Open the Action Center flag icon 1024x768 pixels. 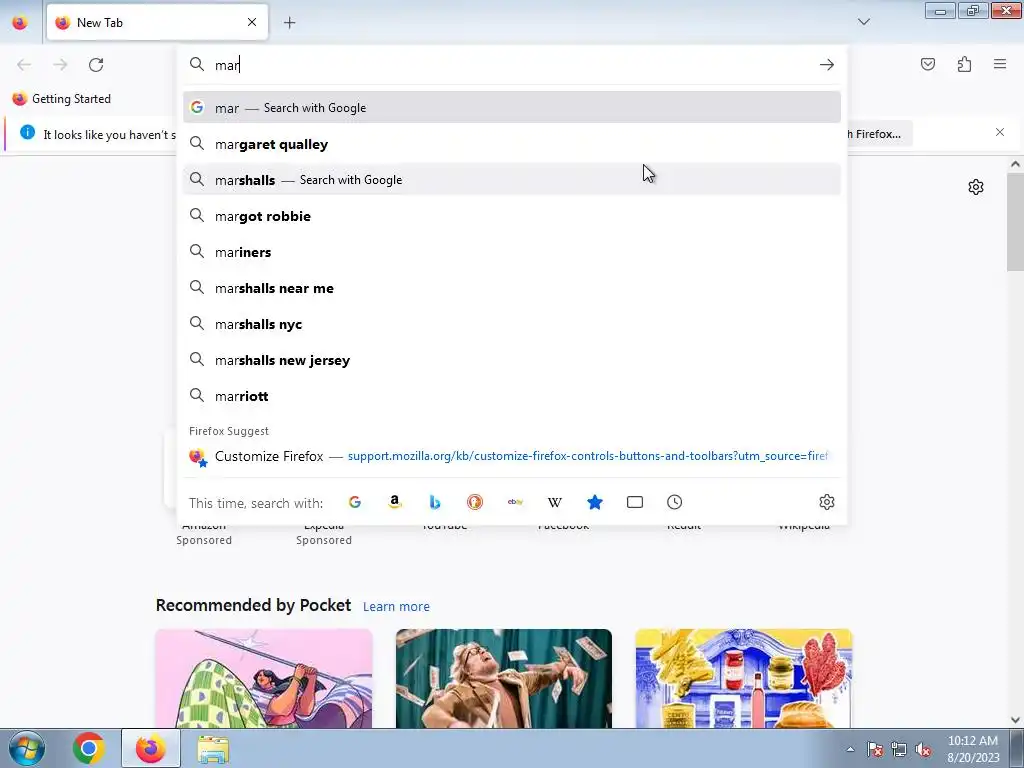875,750
